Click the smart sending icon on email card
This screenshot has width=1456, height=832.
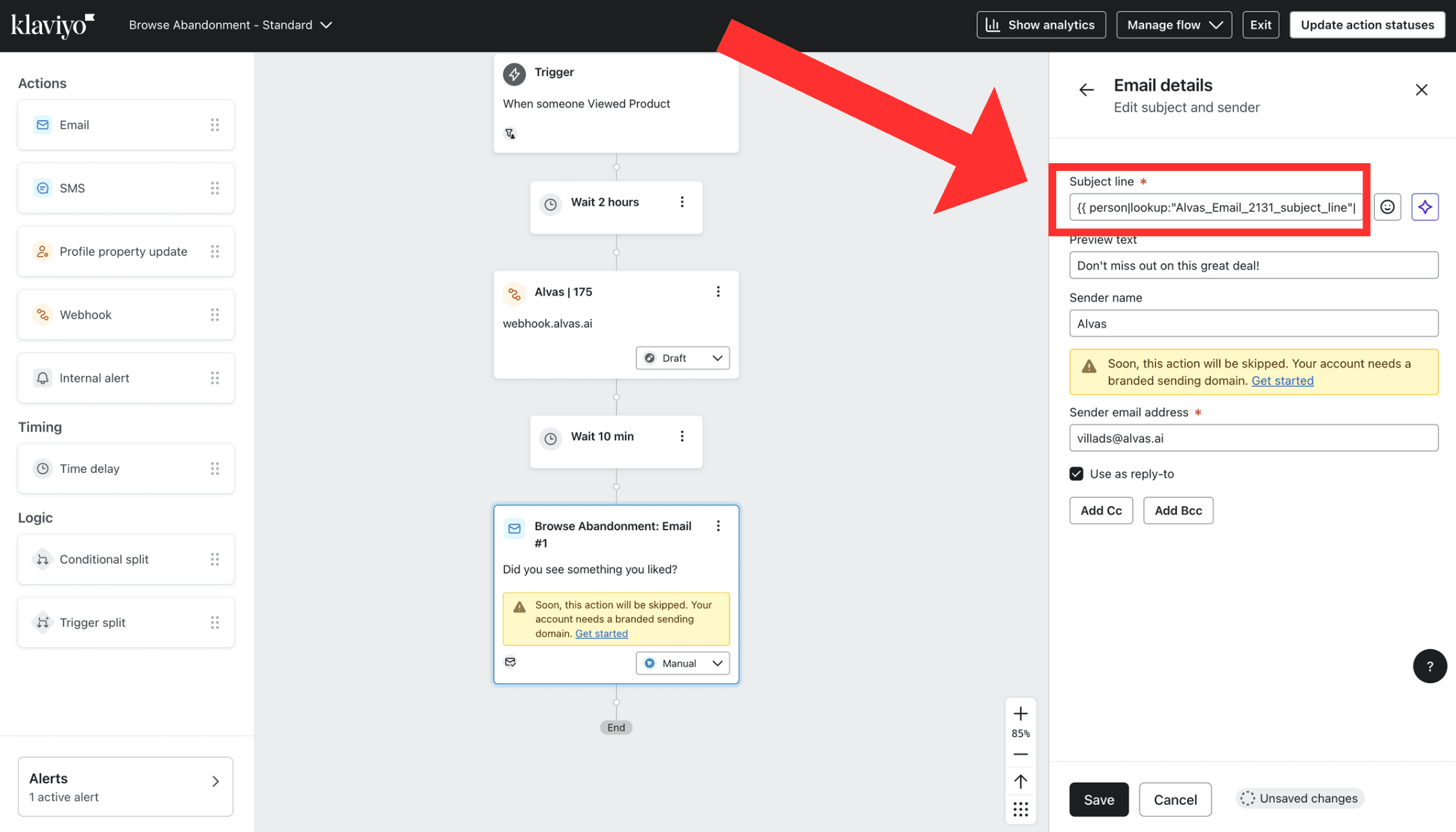[x=510, y=662]
